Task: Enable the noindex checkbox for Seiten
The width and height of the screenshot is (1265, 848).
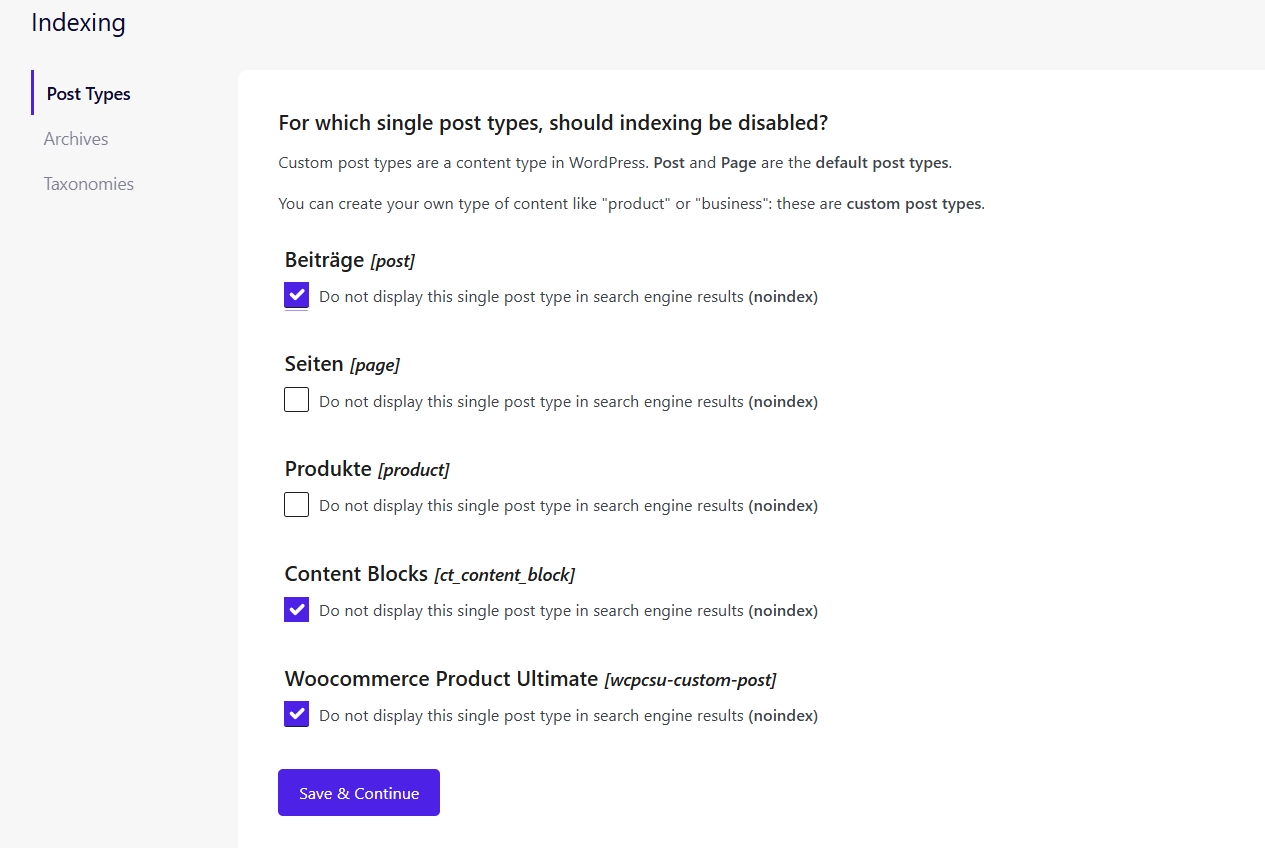Action: coord(296,400)
